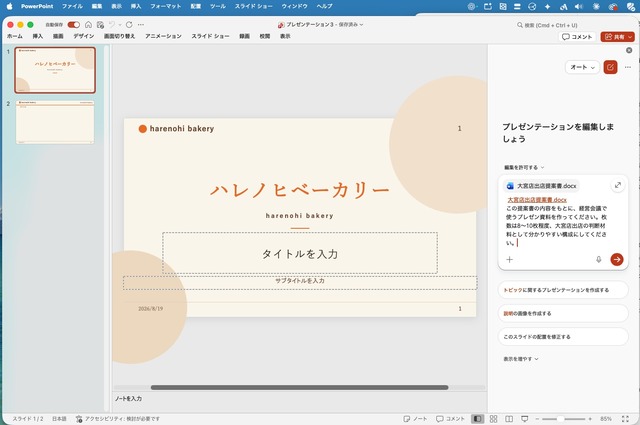
Task: Open the アニメーション ribbon tab
Action: pyautogui.click(x=163, y=36)
